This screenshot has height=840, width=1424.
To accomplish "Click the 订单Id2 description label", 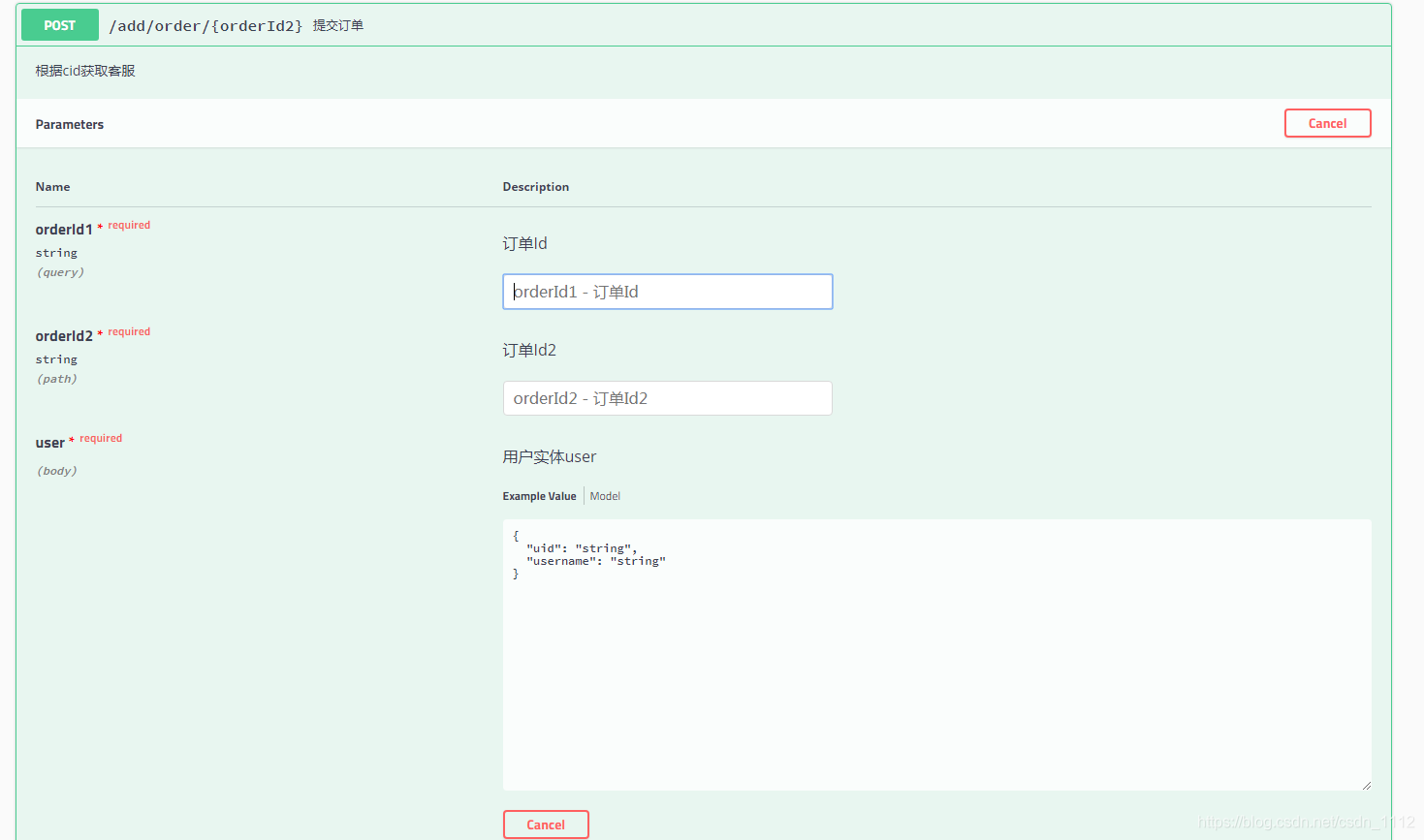I will (x=529, y=350).
